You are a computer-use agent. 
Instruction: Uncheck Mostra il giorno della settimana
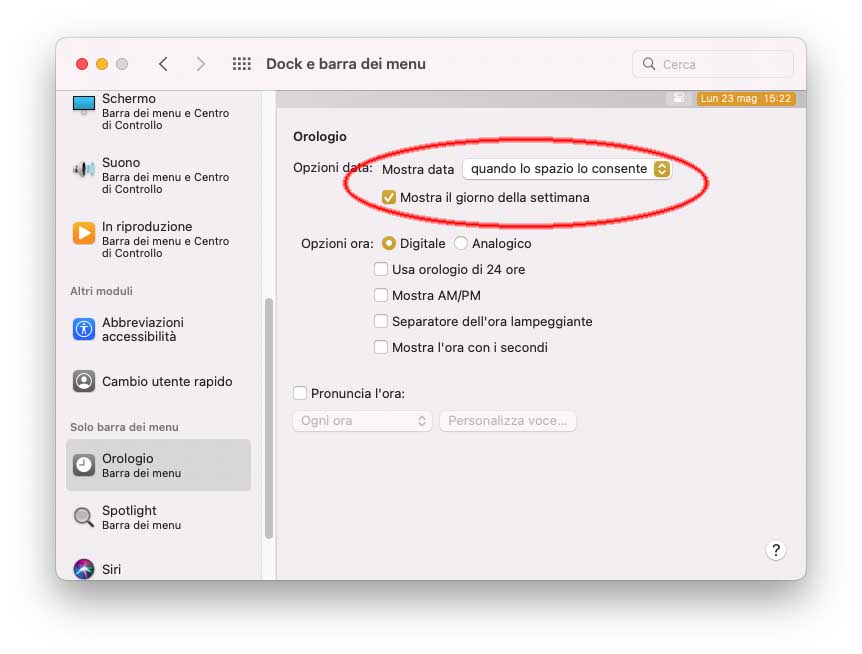click(389, 197)
